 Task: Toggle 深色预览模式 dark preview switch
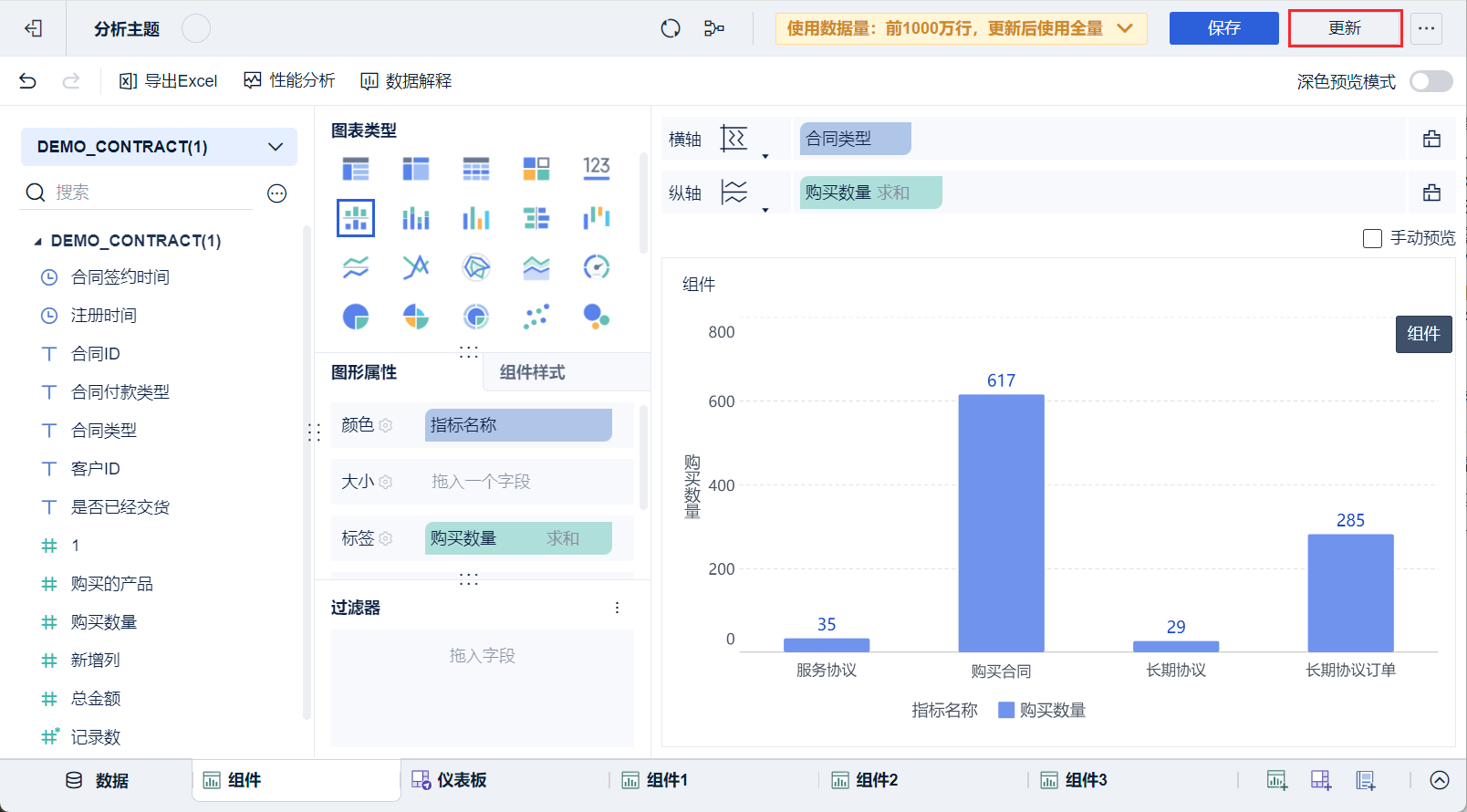click(x=1431, y=81)
